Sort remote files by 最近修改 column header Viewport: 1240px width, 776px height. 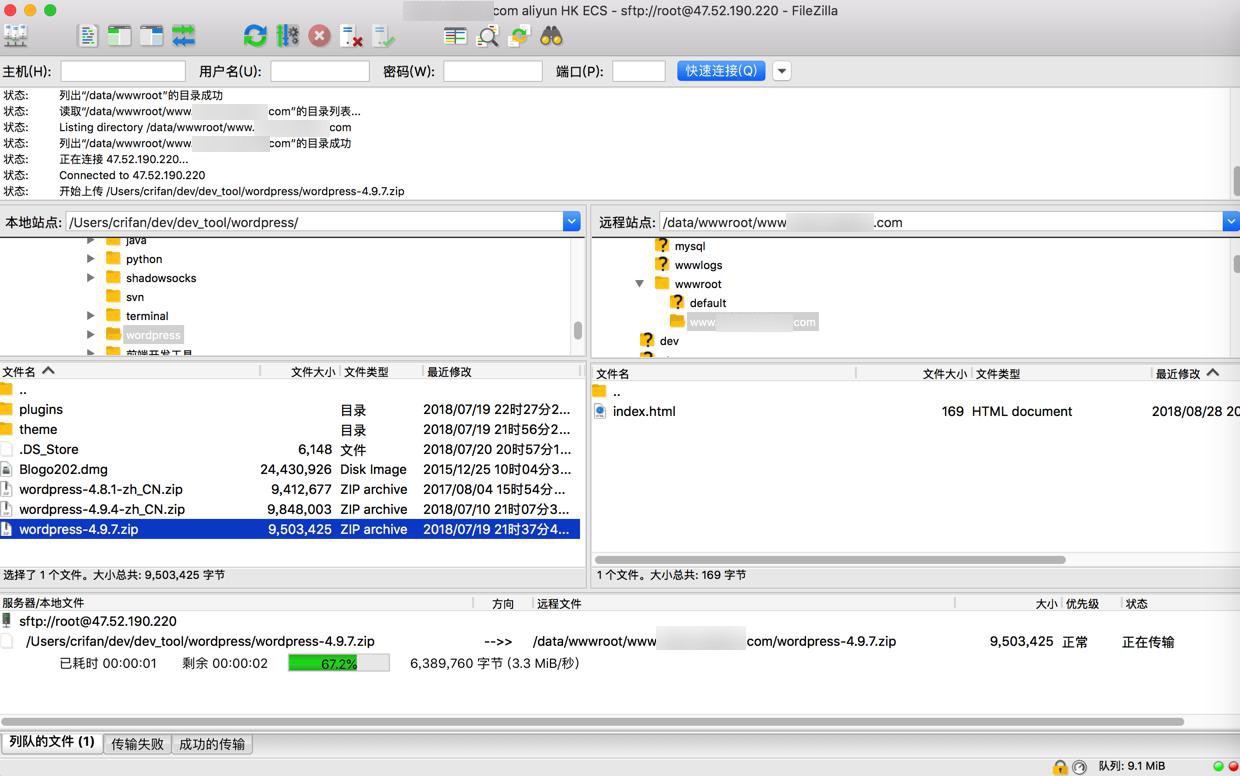[1196, 373]
